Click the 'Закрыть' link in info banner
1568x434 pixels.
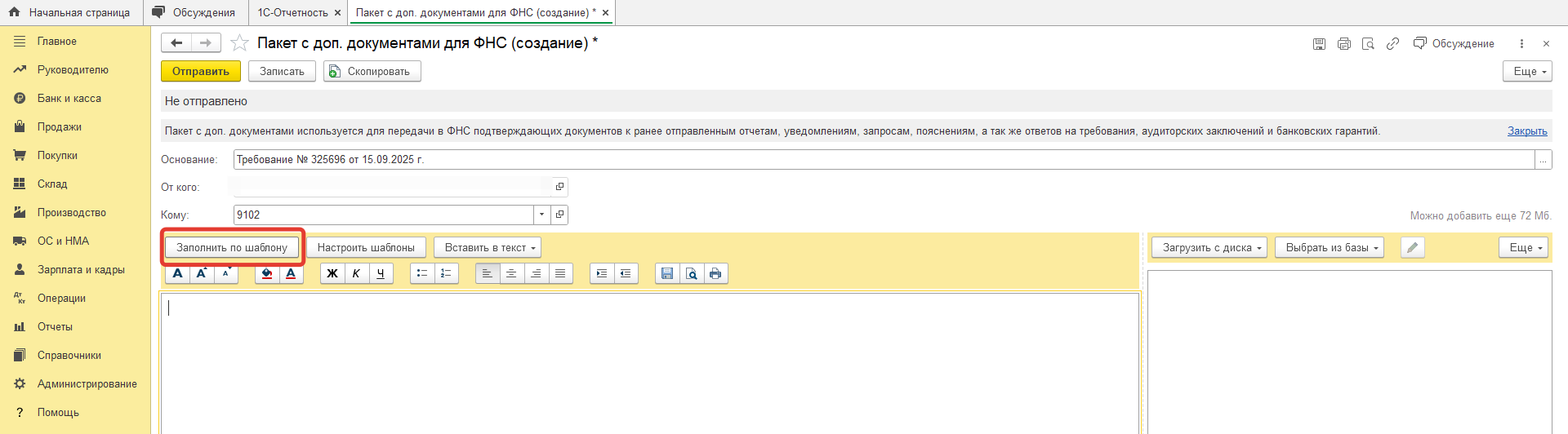(x=1526, y=131)
